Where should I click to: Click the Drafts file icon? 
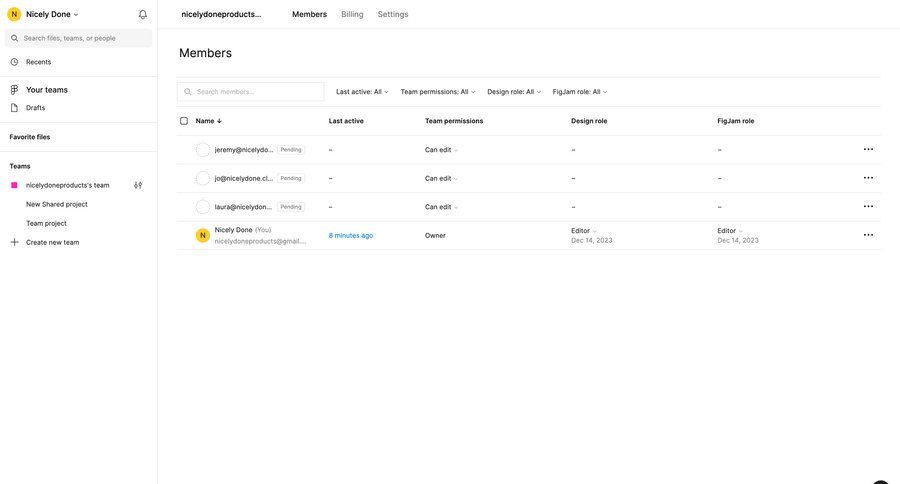(x=14, y=108)
